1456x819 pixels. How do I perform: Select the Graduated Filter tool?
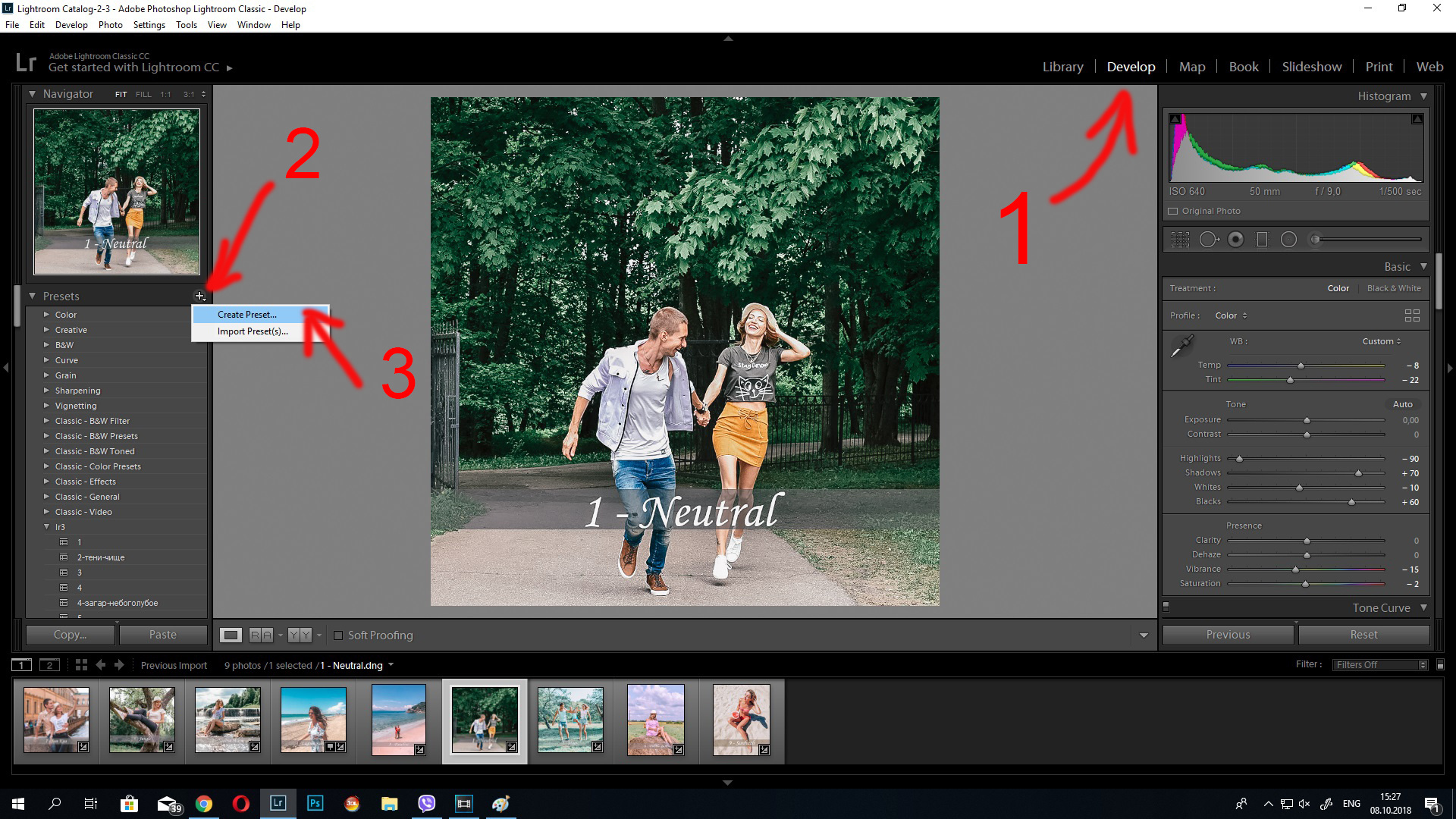[x=1263, y=239]
